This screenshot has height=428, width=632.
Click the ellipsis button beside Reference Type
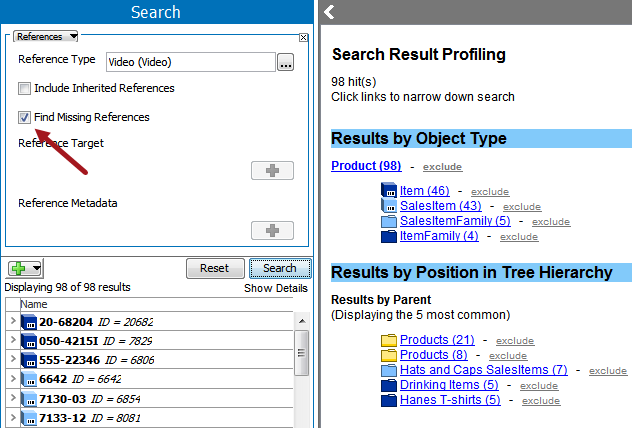tap(285, 62)
